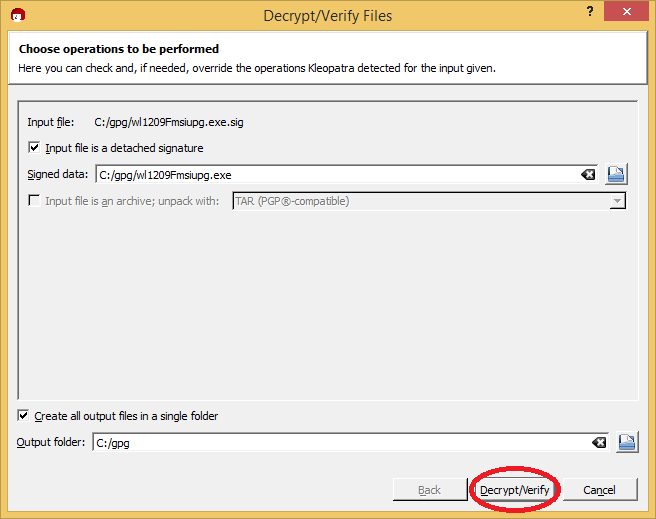Click the Back button
Image resolution: width=656 pixels, height=519 pixels.
(430, 490)
